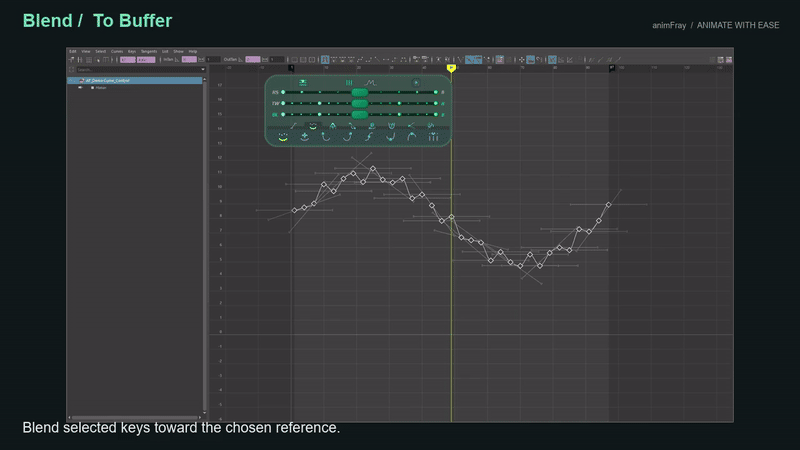Click the slider-settings icon atop animFray widget
Image resolution: width=800 pixels, height=450 pixels.
(303, 83)
